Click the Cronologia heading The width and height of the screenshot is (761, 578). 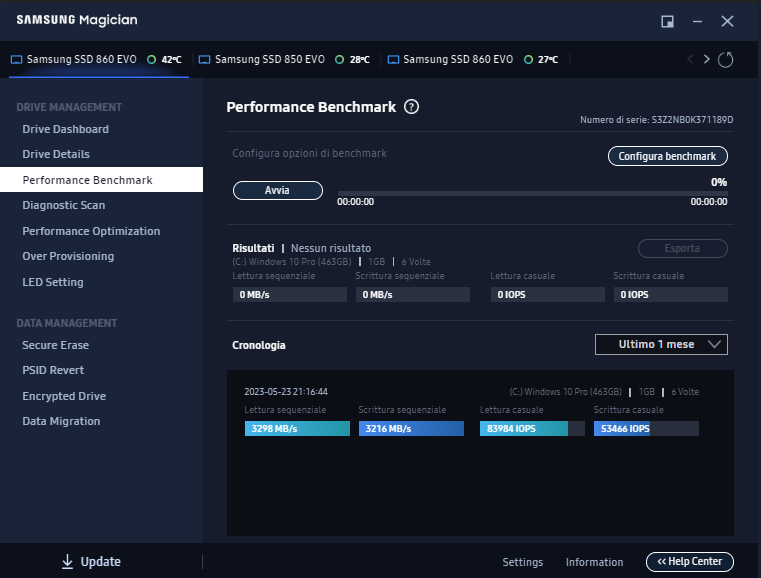tap(259, 345)
